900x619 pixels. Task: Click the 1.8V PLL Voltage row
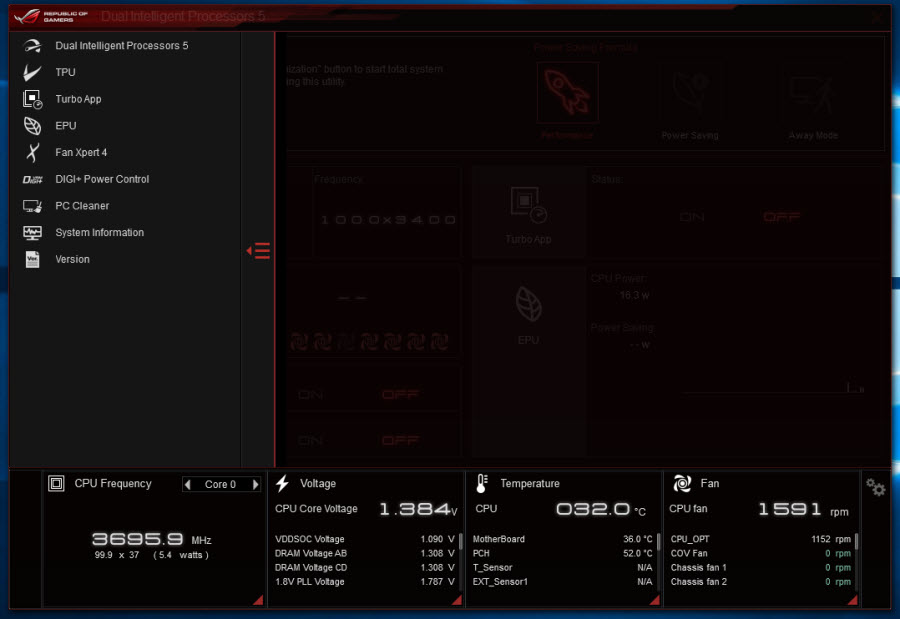tap(364, 582)
